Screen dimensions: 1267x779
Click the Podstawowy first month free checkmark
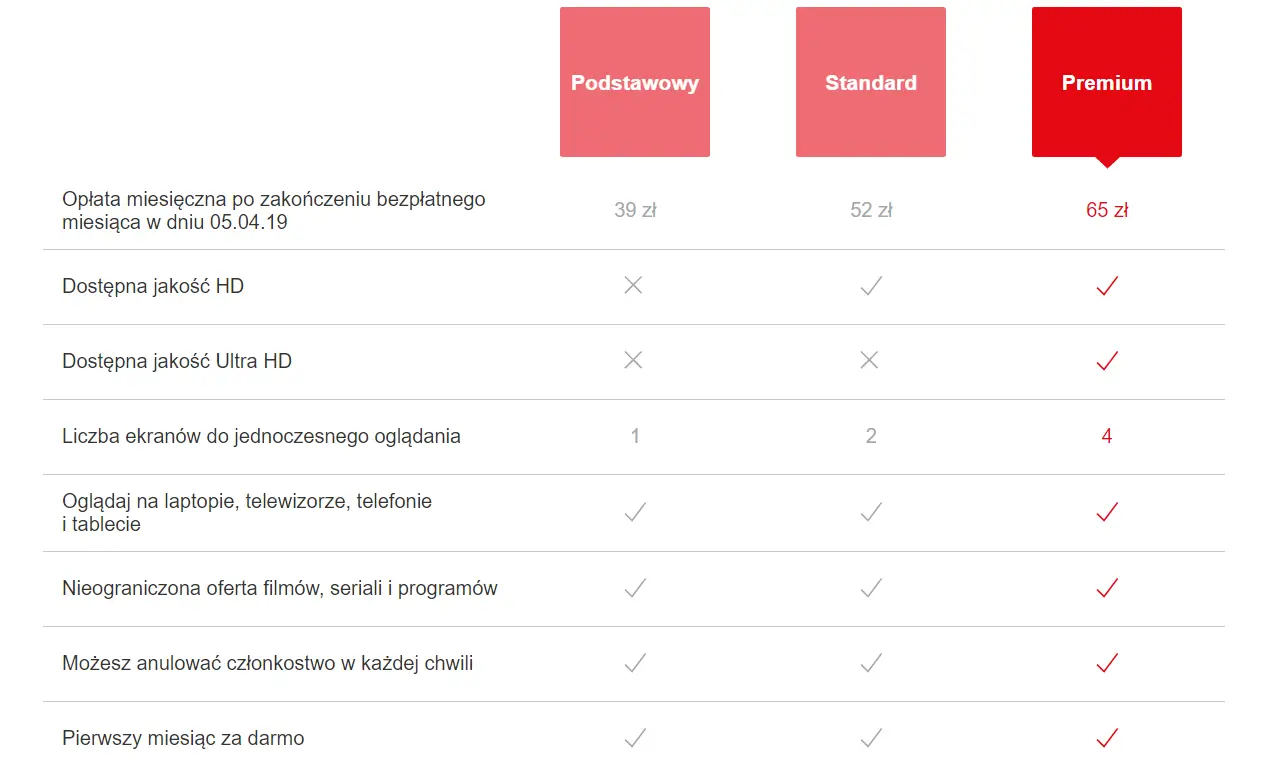pos(635,738)
